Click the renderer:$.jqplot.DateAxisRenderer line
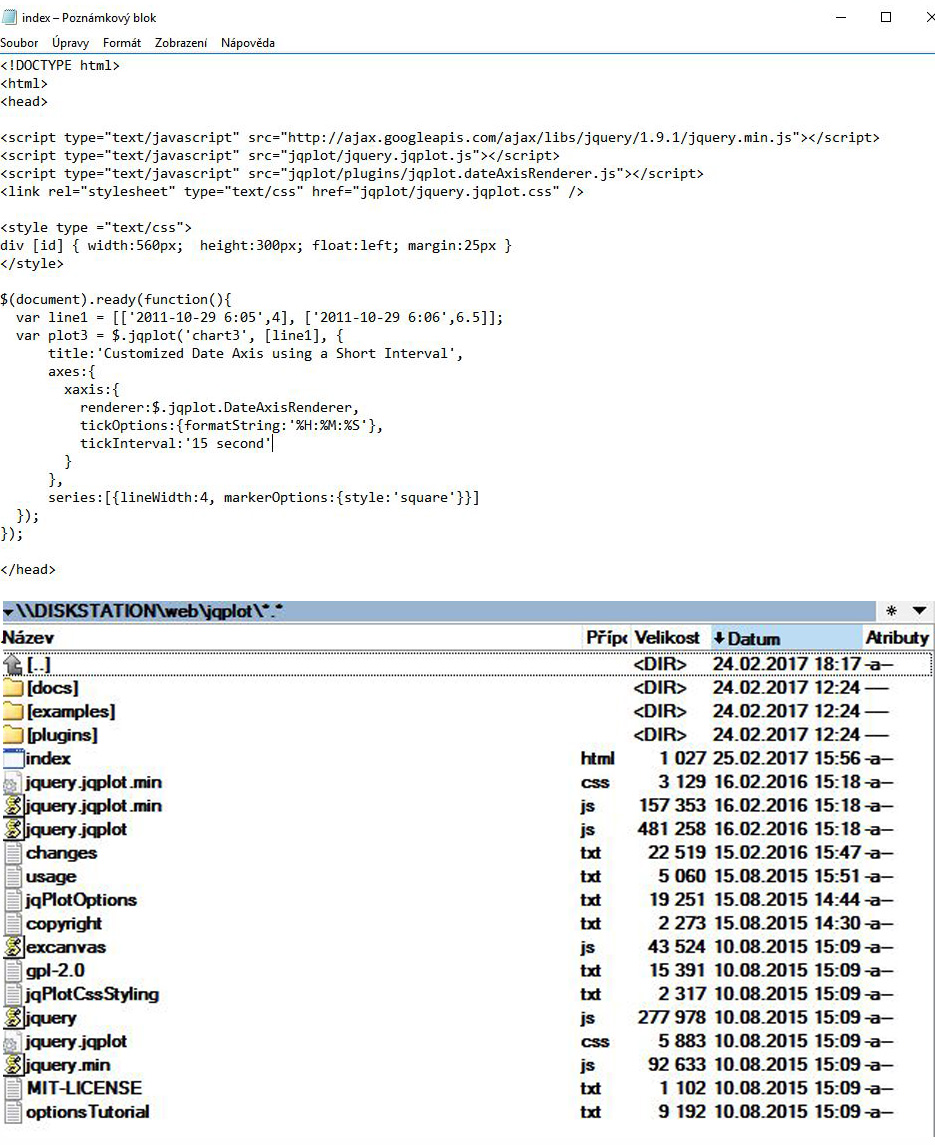Image resolution: width=935 pixels, height=1145 pixels. tap(219, 407)
